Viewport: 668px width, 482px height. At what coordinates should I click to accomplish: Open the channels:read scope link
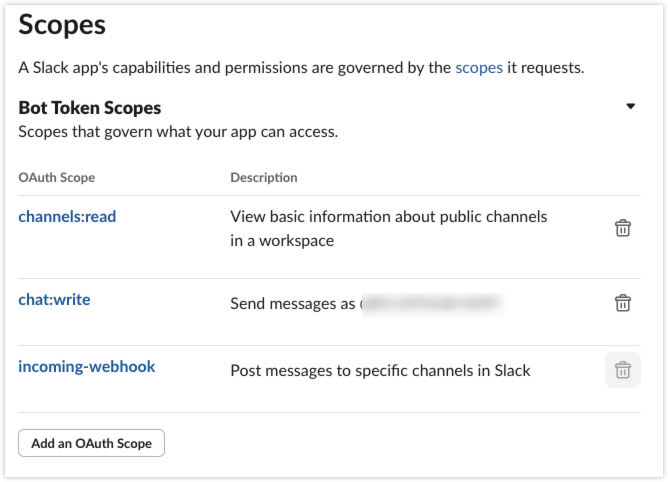pos(67,216)
